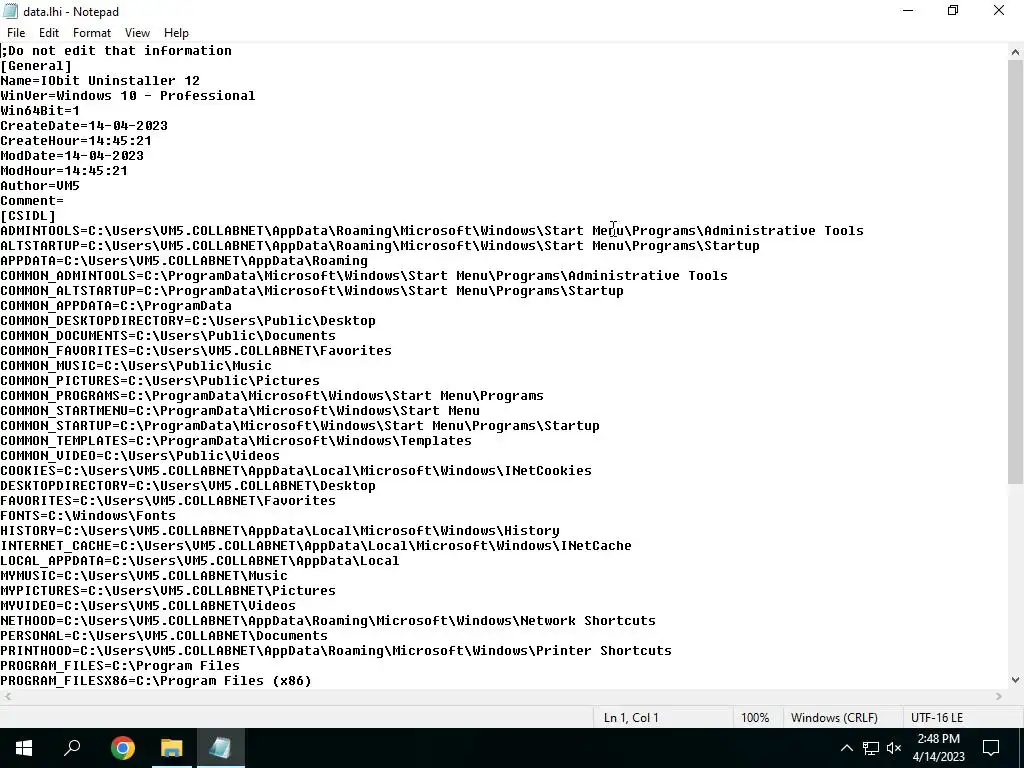Click vertical scrollbar down arrow
The image size is (1024, 768).
point(1015,680)
